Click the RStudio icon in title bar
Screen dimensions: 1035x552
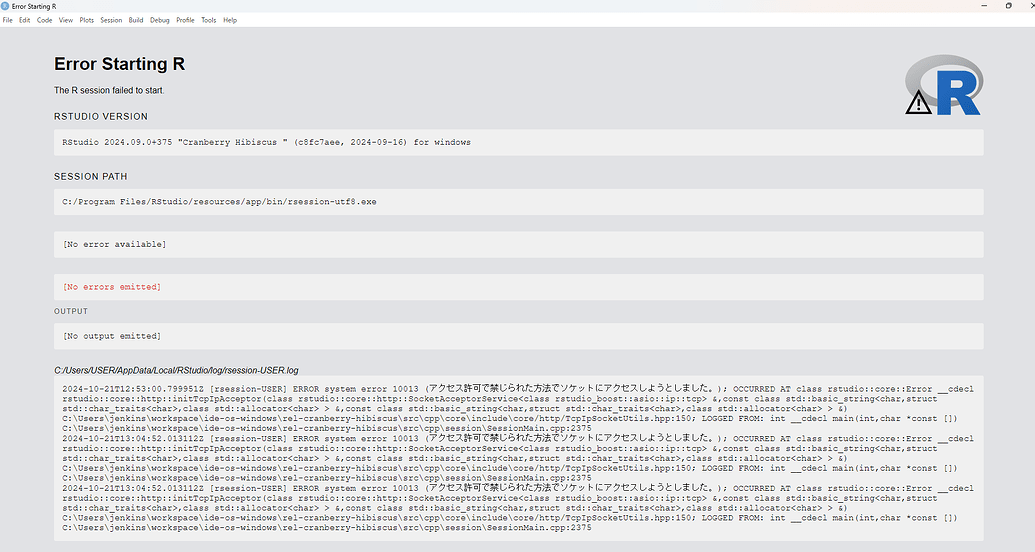[5, 6]
